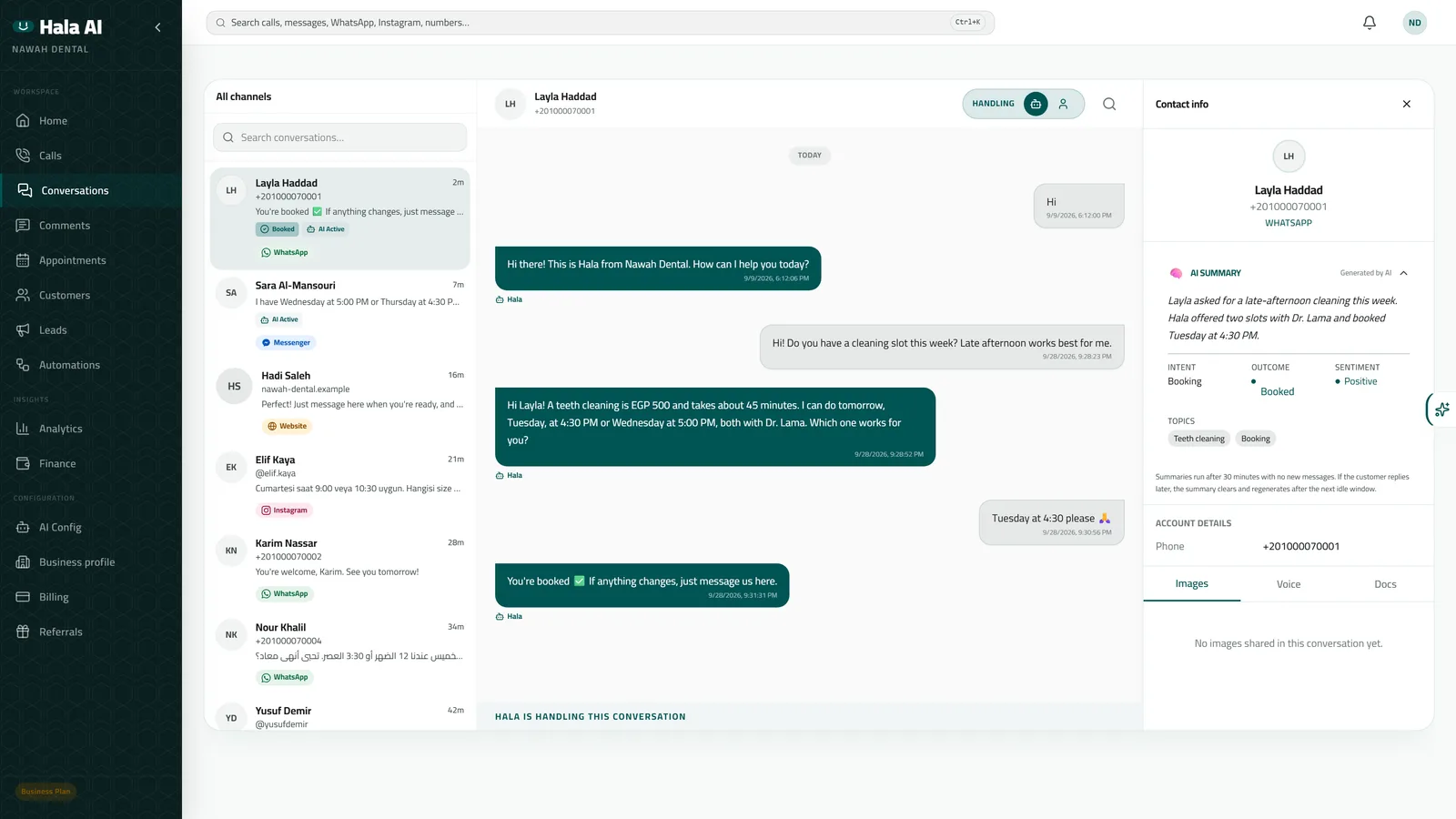Open Referrals via the gift icon
Viewport: 1456px width, 819px height.
click(23, 632)
